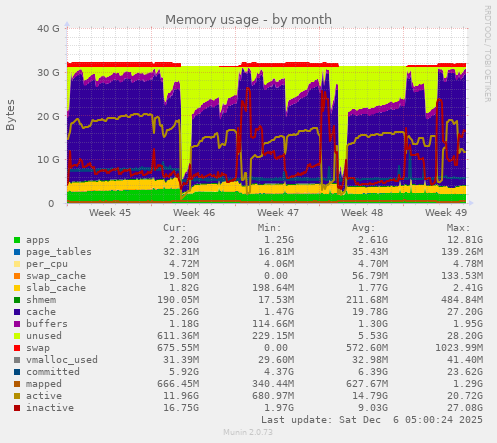This screenshot has height=443, width=497.
Task: Click the 'active' legend label
Action: coord(44,396)
